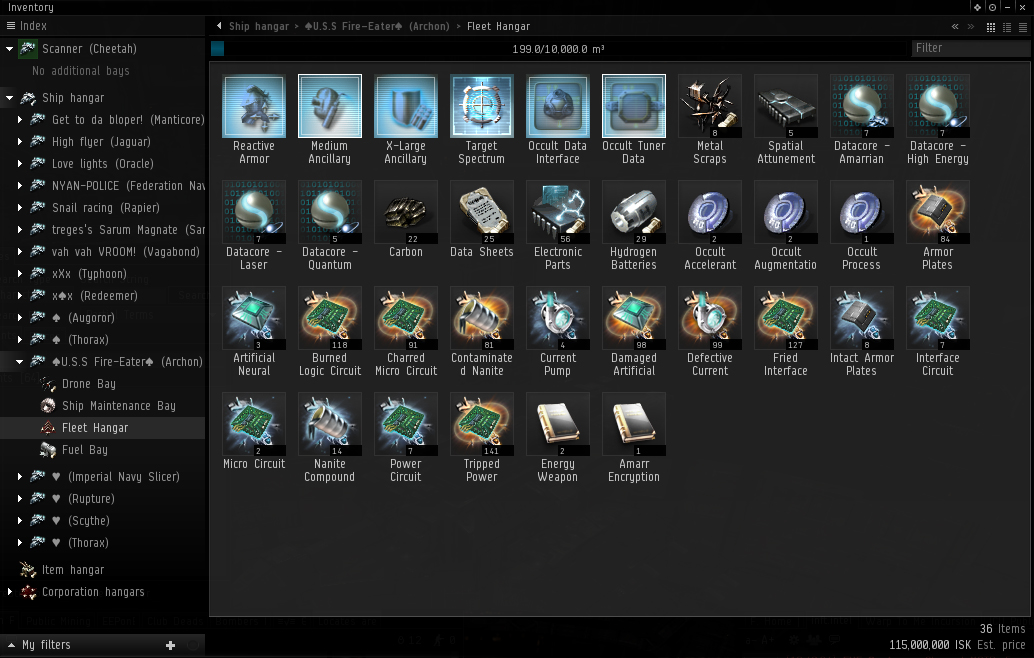Select the Occult Tuner Data icon
This screenshot has height=658, width=1034.
[634, 106]
